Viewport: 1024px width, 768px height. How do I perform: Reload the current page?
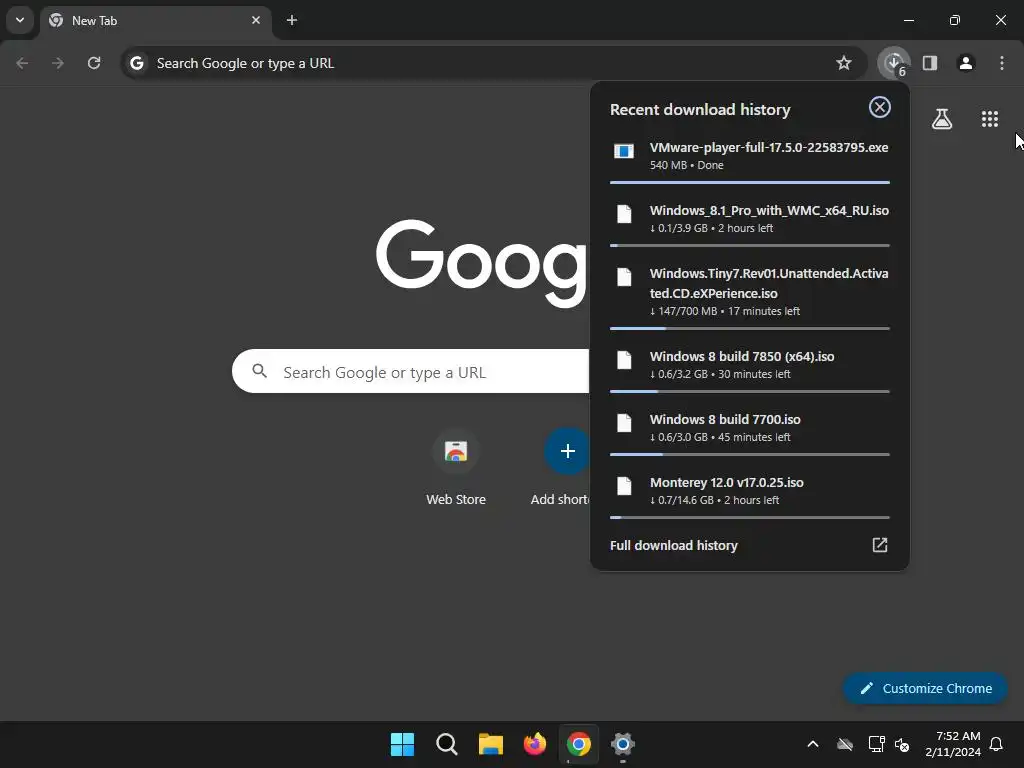coord(94,63)
